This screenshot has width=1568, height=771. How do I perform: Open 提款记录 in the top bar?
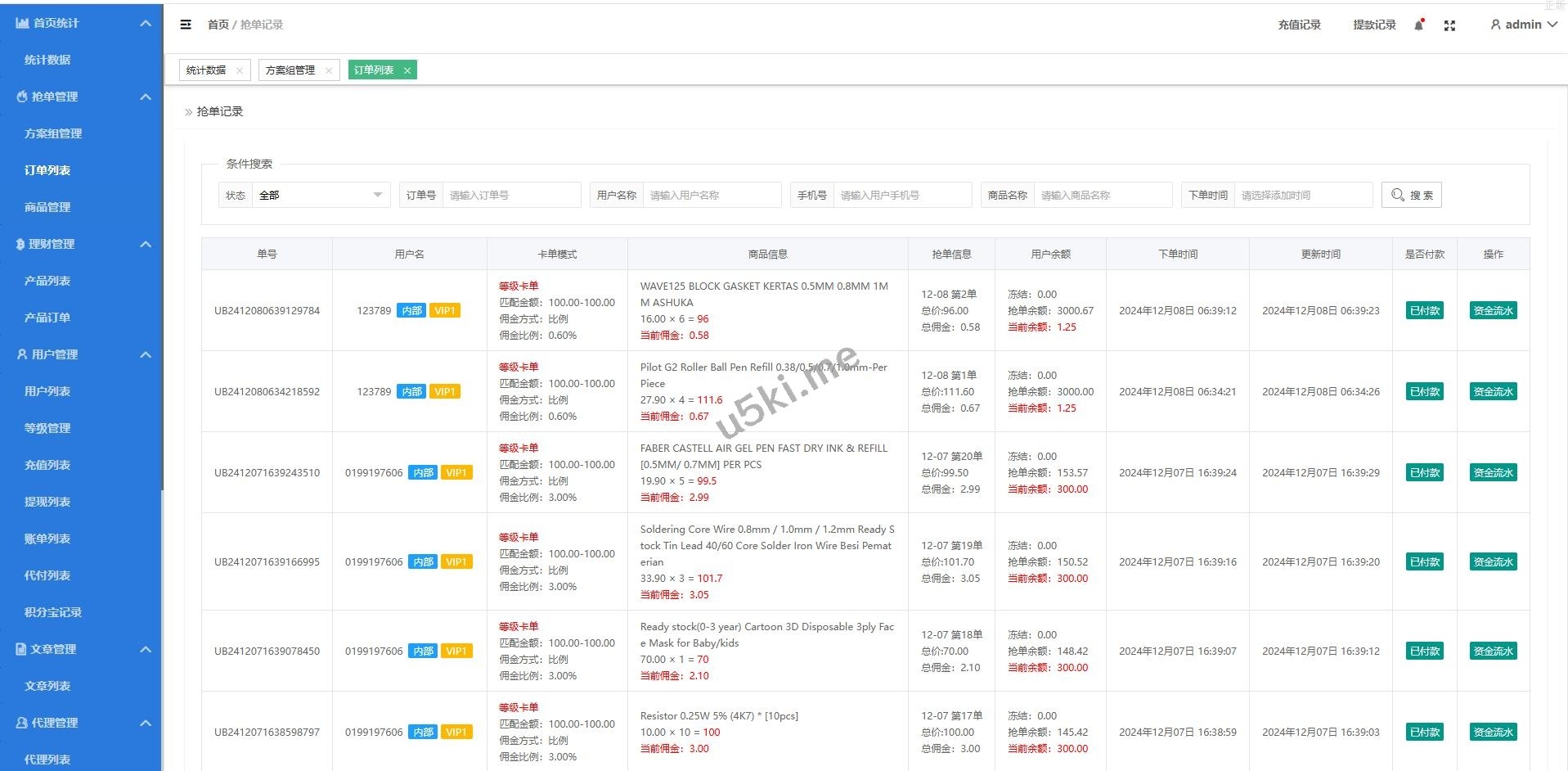tap(1374, 25)
